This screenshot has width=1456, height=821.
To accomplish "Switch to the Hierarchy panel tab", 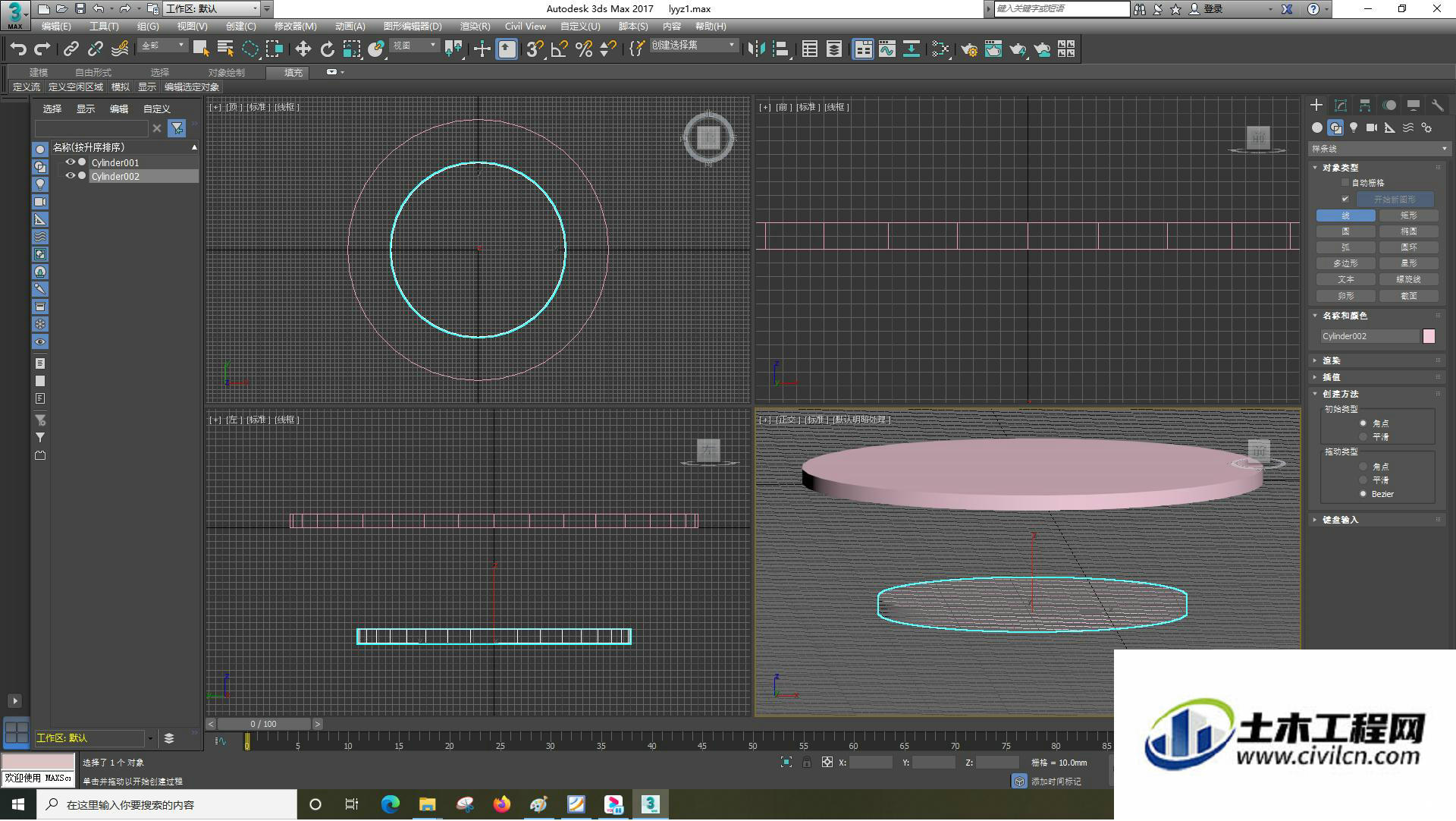I will pos(1365,105).
